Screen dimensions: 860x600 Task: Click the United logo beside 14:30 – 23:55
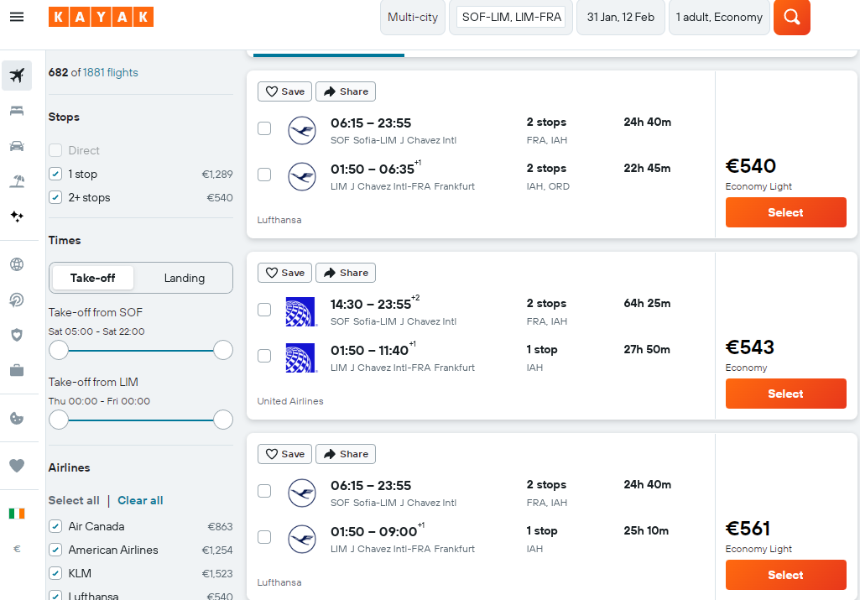[301, 312]
